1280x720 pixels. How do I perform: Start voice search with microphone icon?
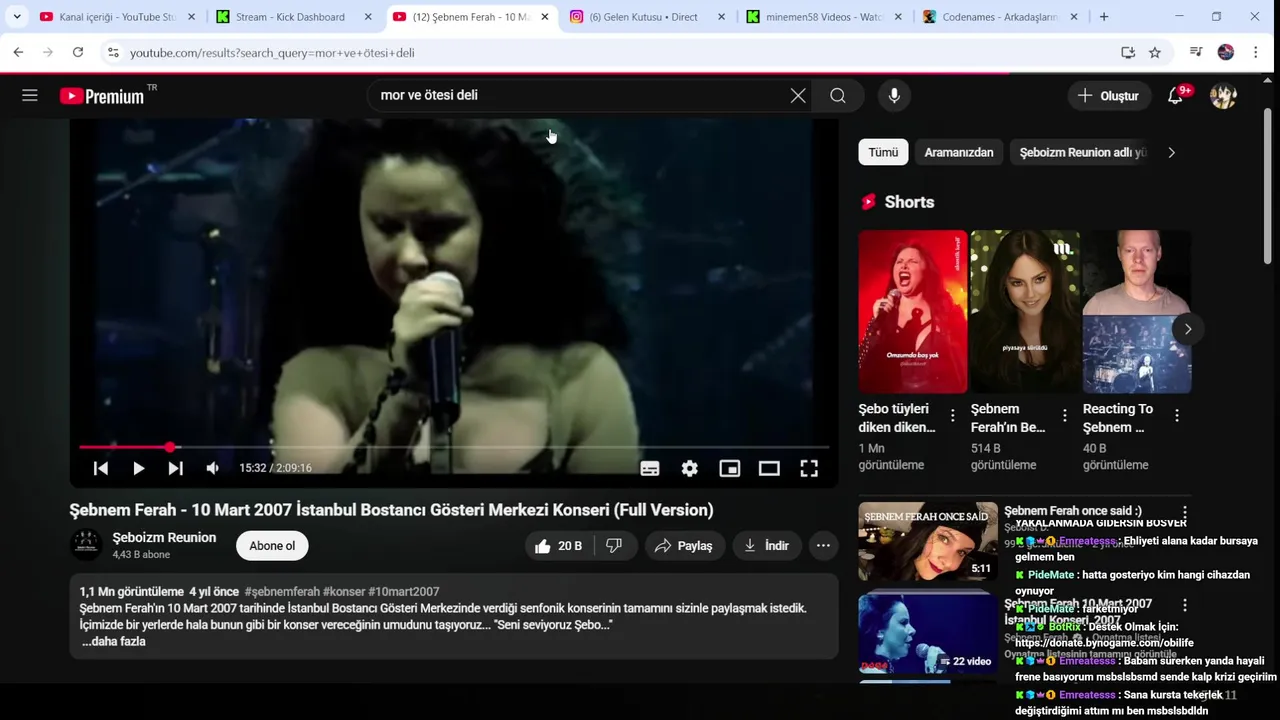894,96
